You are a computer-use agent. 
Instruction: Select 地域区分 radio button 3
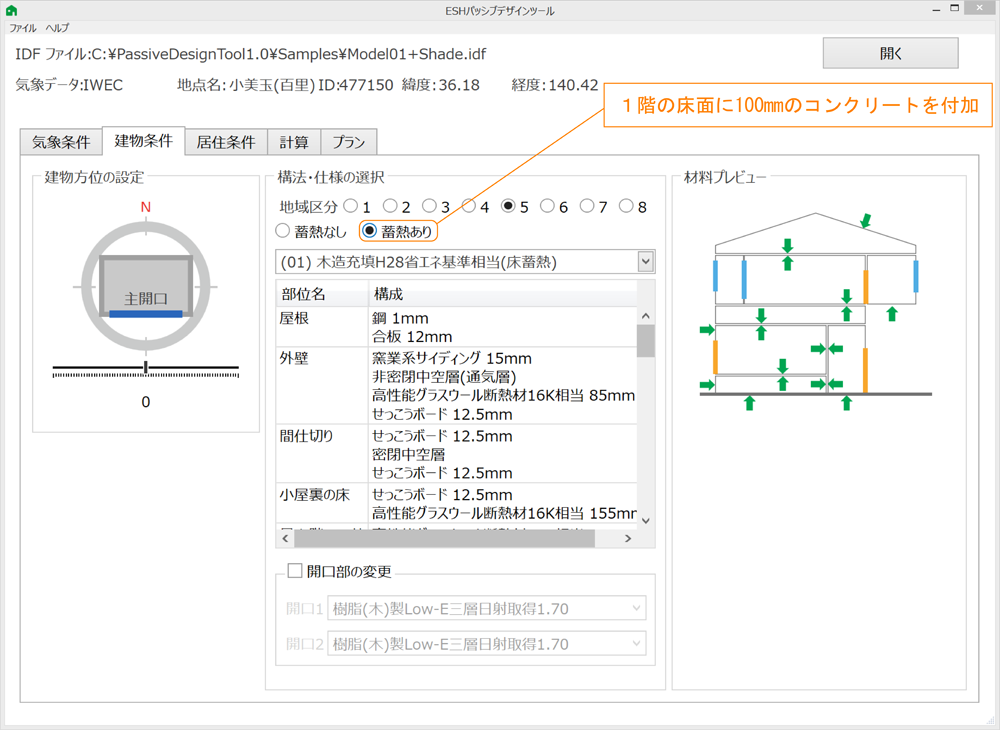429,206
